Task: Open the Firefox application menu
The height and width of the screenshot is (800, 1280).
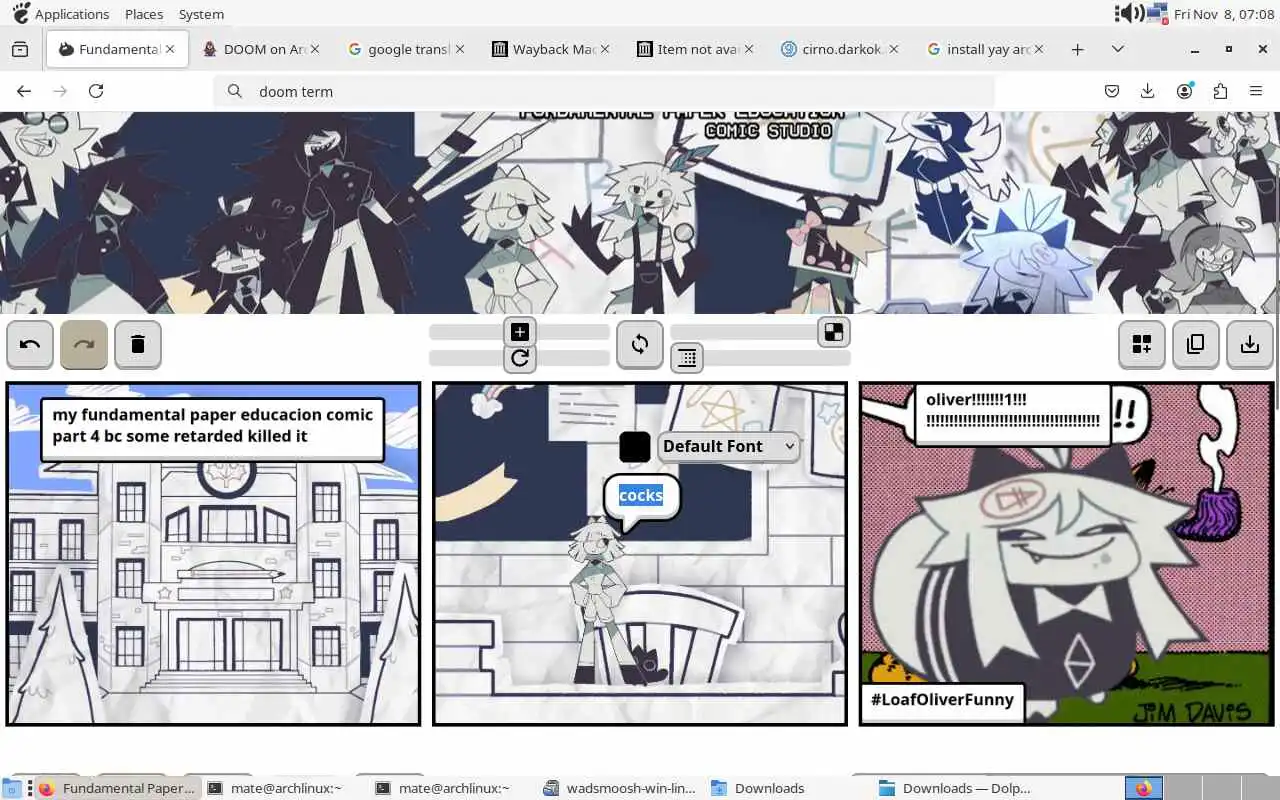Action: pyautogui.click(x=1256, y=91)
